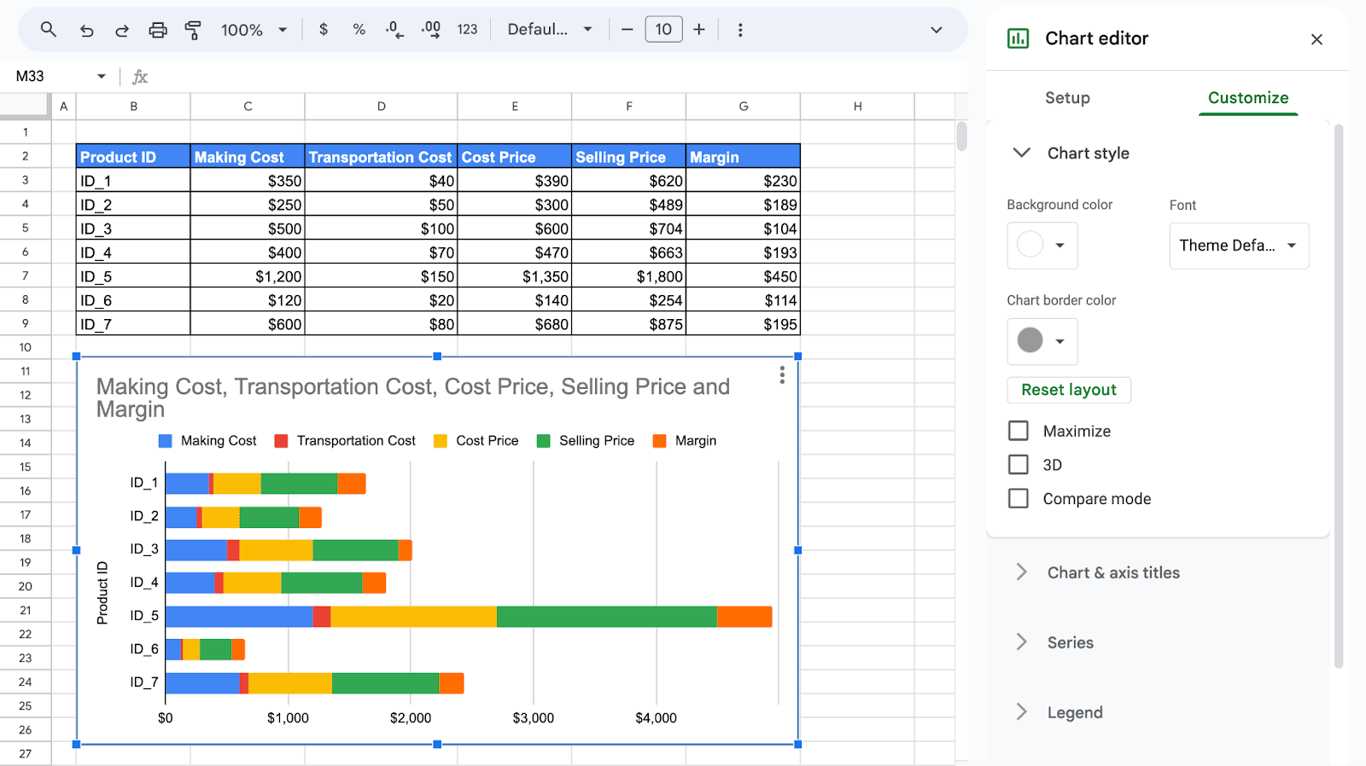Viewport: 1366px width, 766px height.
Task: Activate the paint format tool
Action: coord(193,30)
